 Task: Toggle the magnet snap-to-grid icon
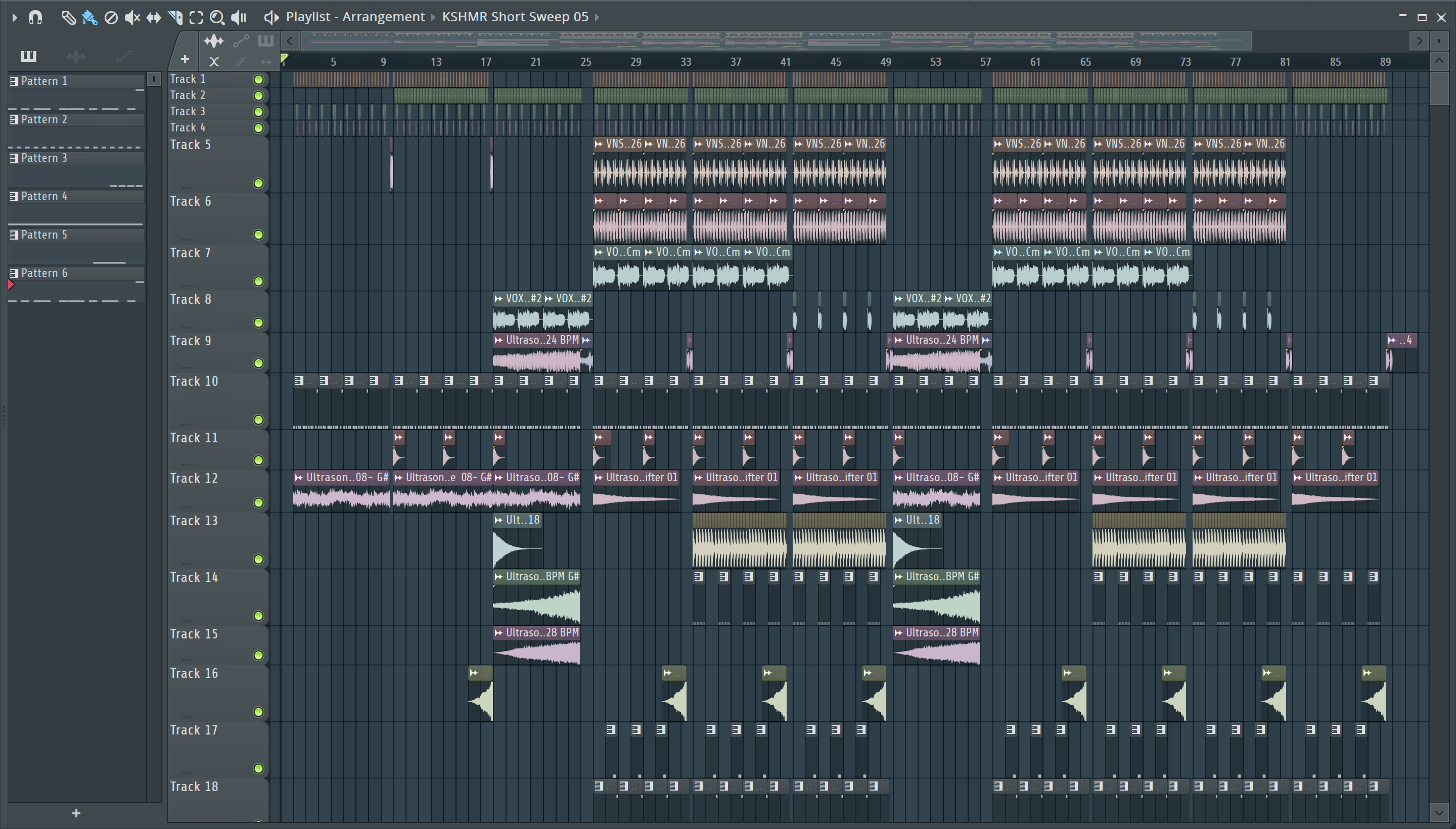35,17
